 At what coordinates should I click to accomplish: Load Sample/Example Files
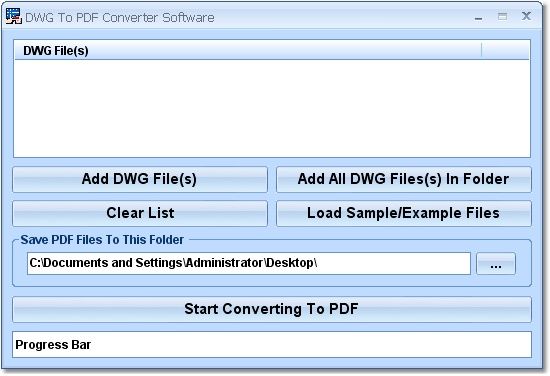click(x=404, y=213)
